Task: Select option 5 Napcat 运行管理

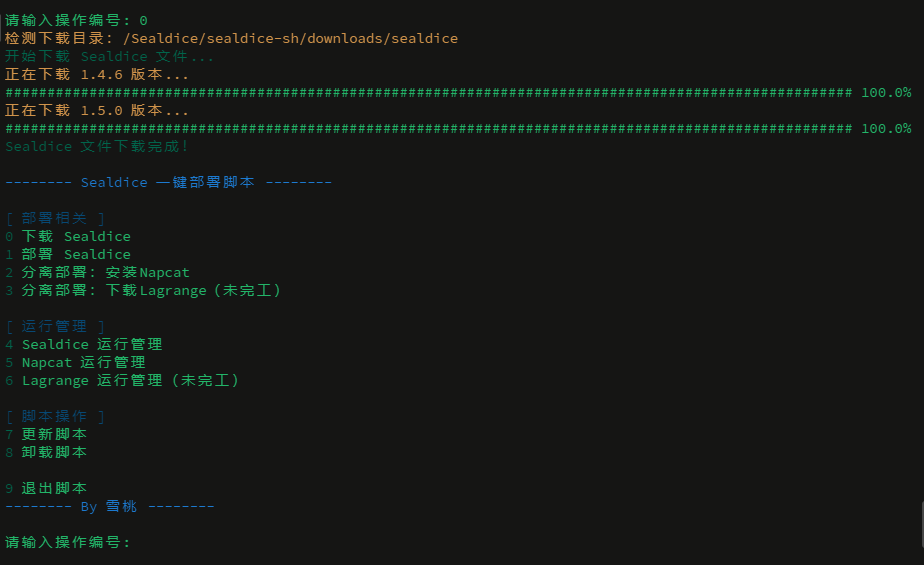Action: (x=84, y=363)
